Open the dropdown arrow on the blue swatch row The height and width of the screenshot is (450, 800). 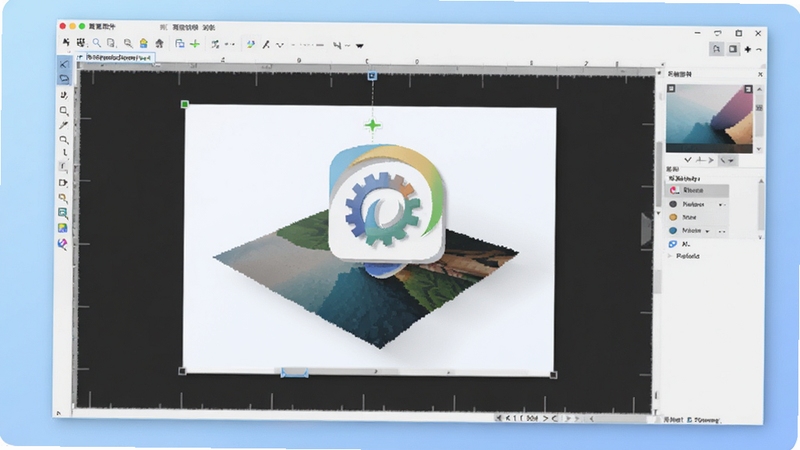707,231
